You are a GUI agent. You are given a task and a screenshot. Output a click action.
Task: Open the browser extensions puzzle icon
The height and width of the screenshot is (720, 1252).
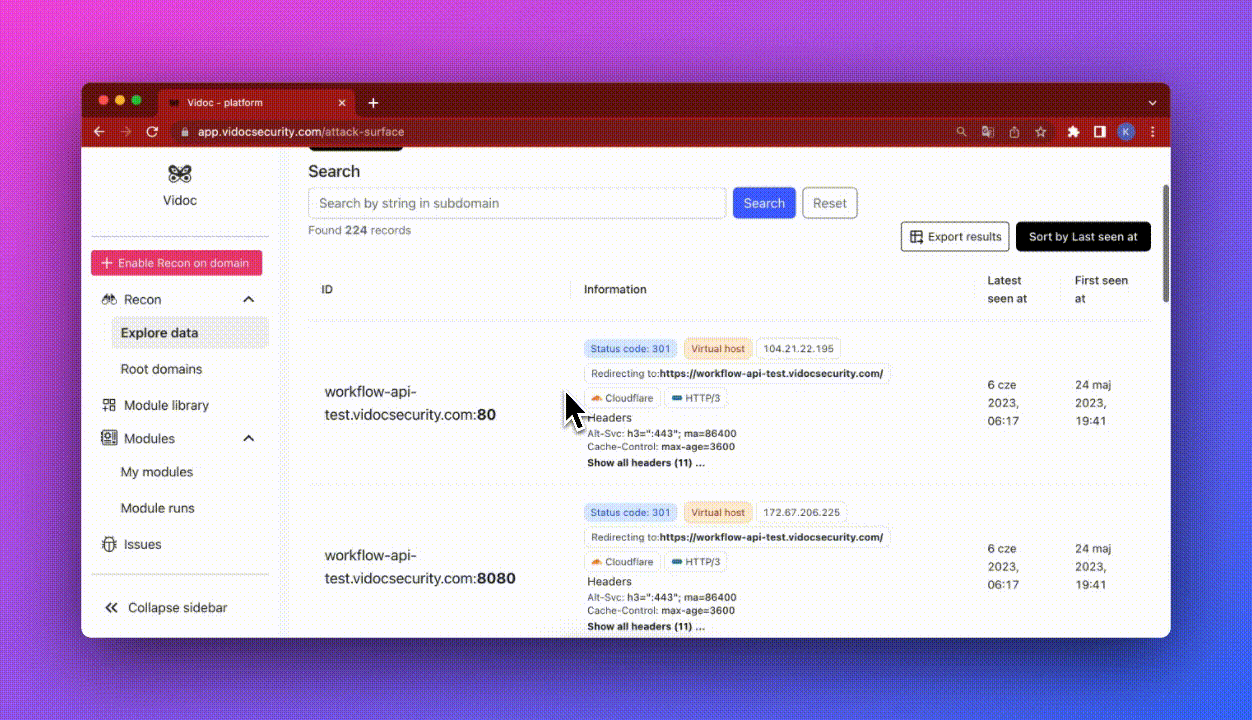(1073, 132)
